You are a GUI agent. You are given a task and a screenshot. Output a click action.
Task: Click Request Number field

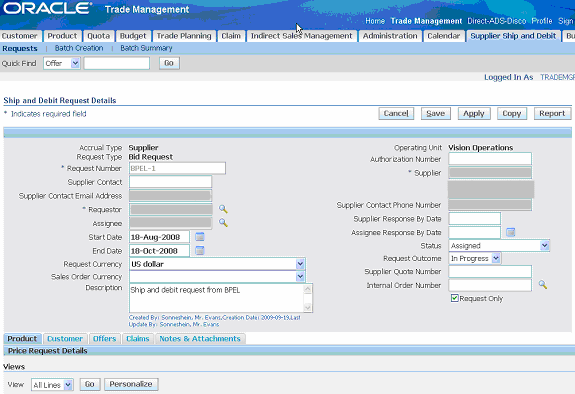pos(177,168)
